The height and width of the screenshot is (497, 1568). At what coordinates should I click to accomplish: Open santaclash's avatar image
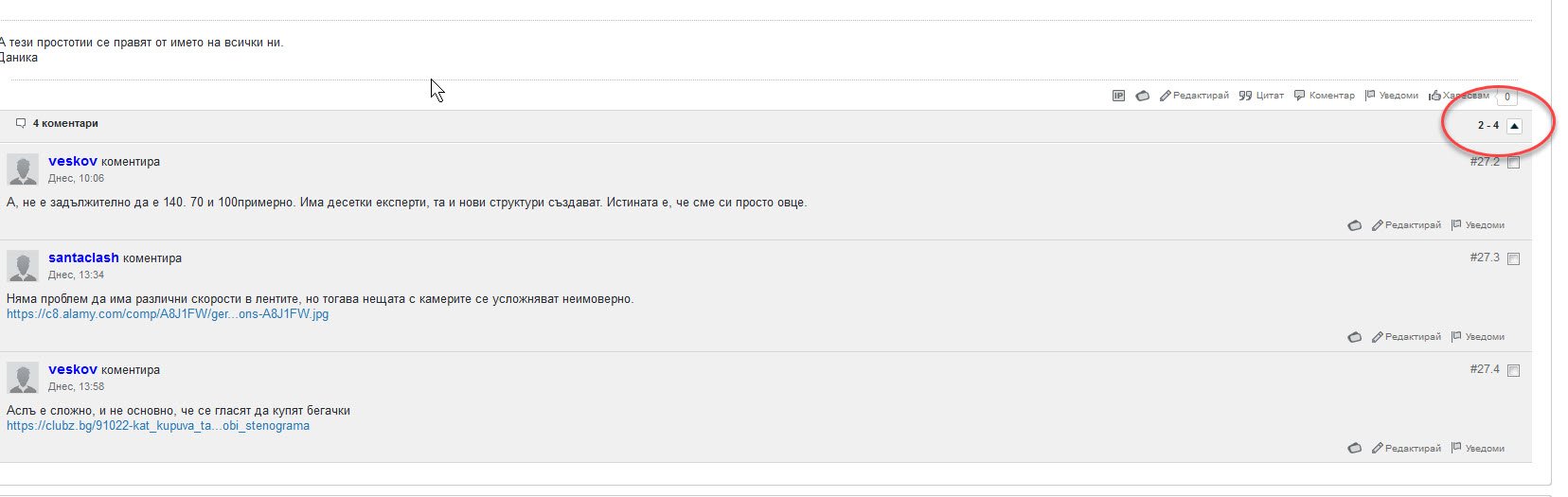23,266
